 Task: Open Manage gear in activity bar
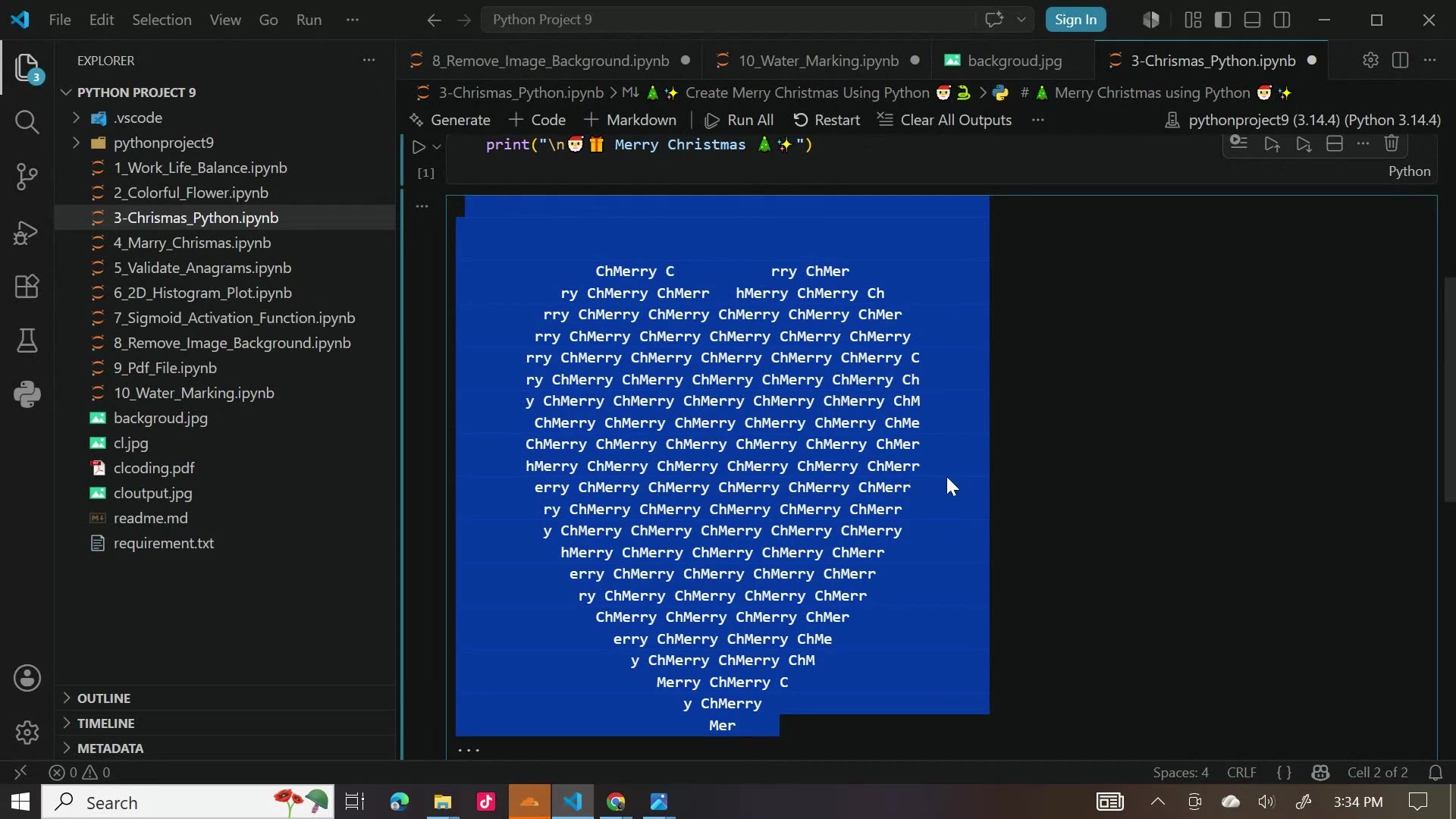tap(27, 733)
